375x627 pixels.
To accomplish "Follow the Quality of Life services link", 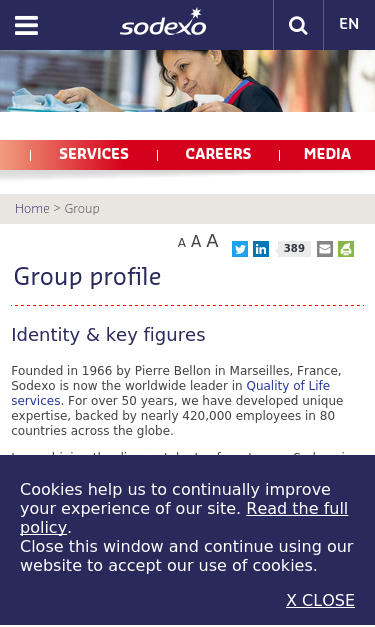I will coord(171,393).
